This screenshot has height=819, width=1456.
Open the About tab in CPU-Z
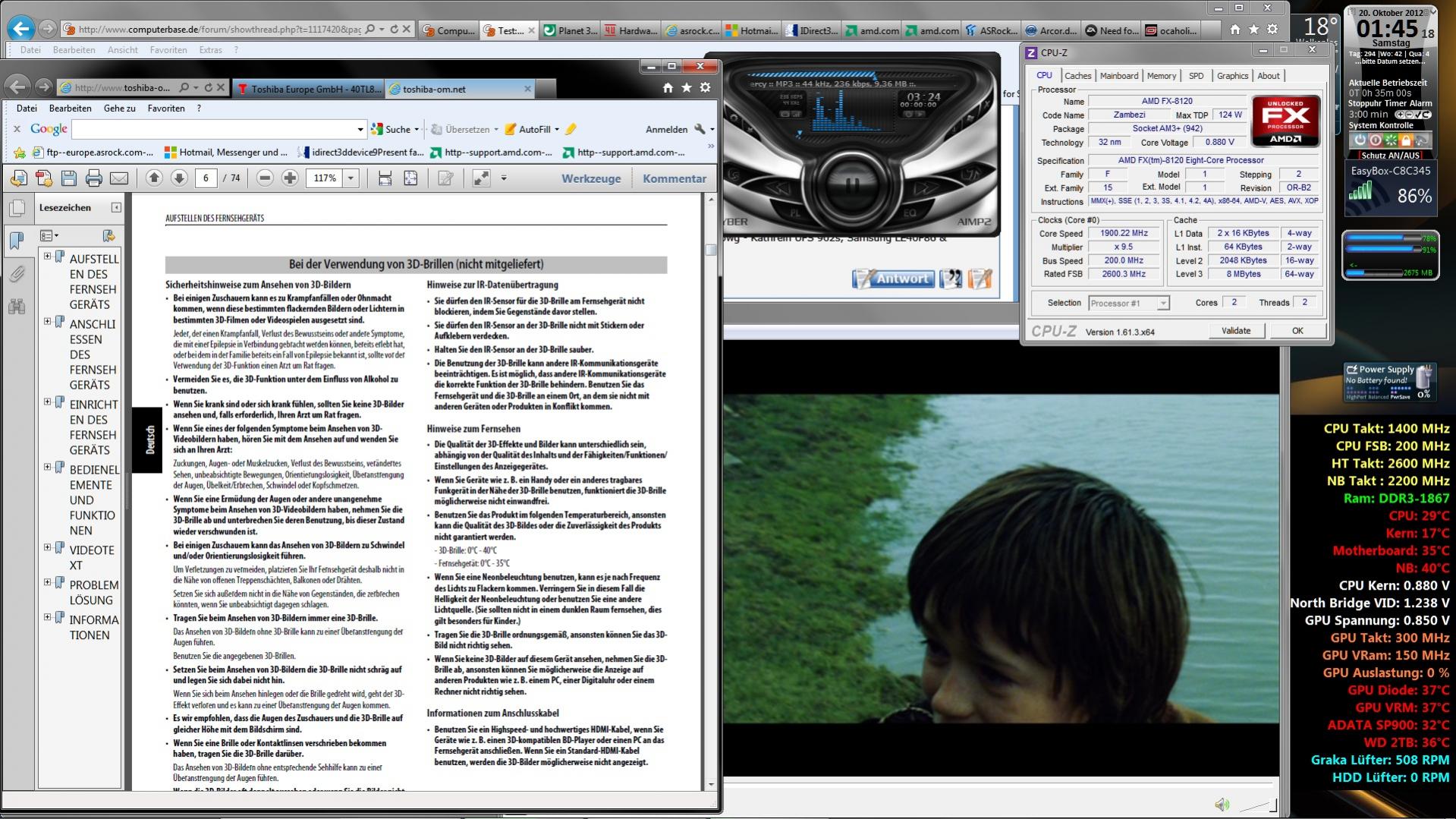pyautogui.click(x=1269, y=76)
